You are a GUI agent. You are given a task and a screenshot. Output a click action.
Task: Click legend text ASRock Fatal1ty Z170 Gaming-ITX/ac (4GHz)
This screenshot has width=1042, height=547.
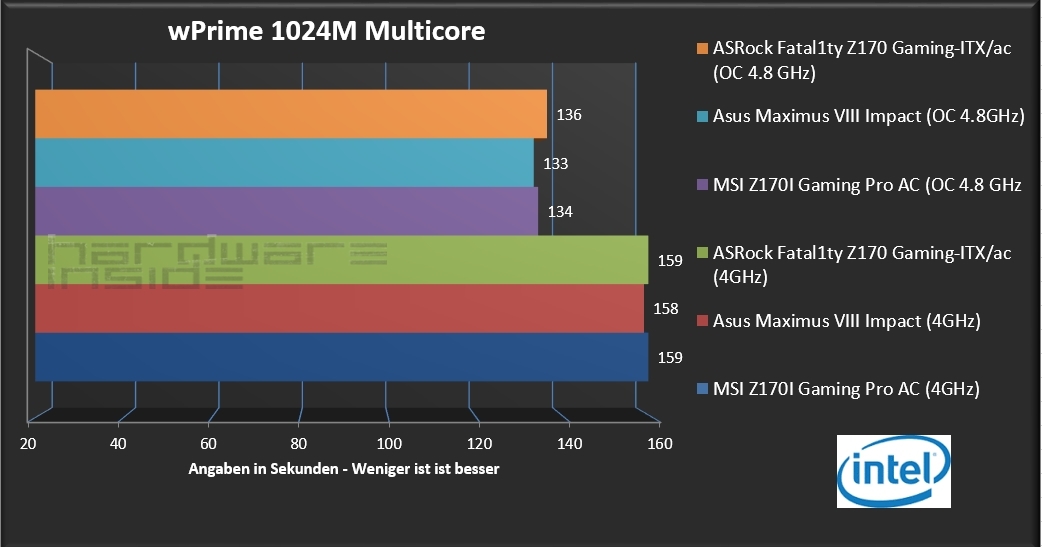tap(862, 265)
